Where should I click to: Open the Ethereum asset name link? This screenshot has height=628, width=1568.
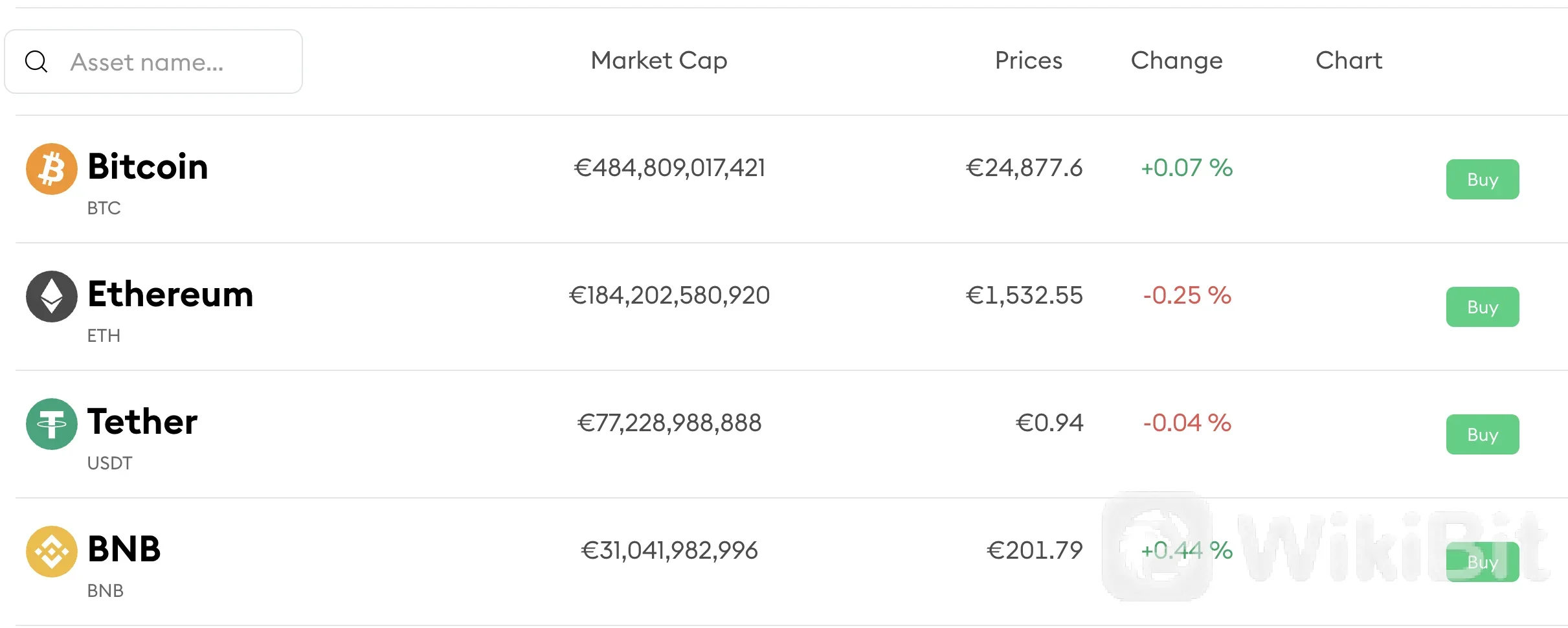point(170,295)
